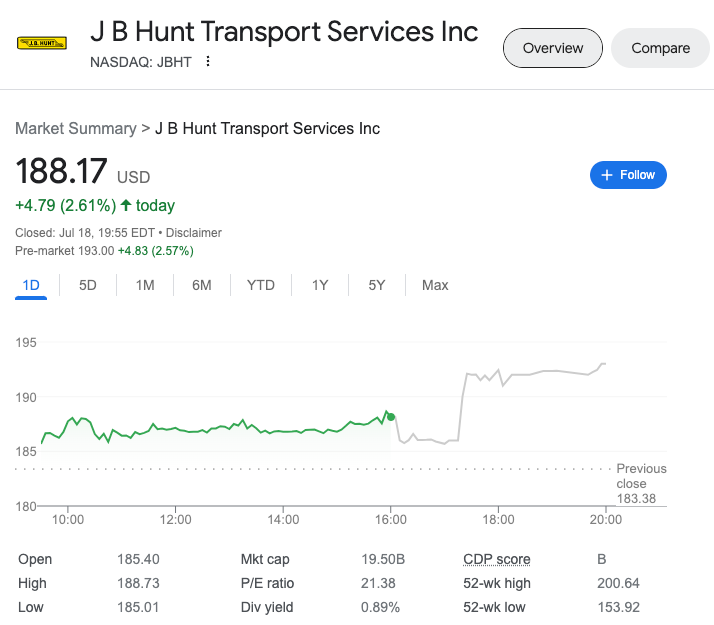Click the plus icon on the Follow button
The image size is (714, 625).
tap(607, 175)
